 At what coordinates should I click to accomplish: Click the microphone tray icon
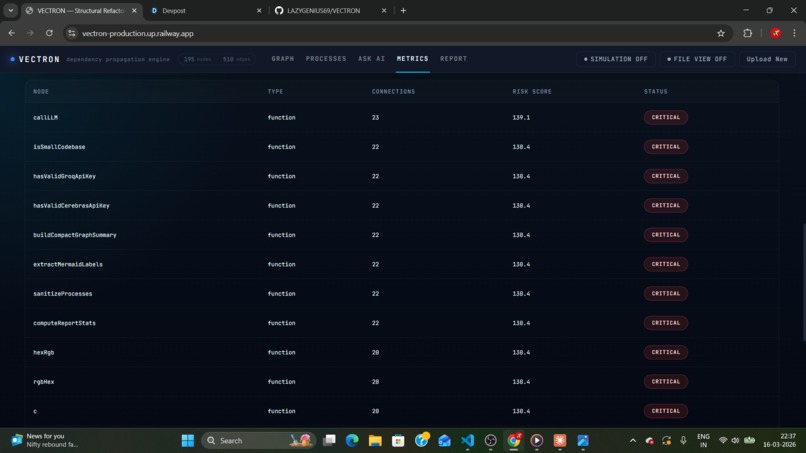(683, 441)
